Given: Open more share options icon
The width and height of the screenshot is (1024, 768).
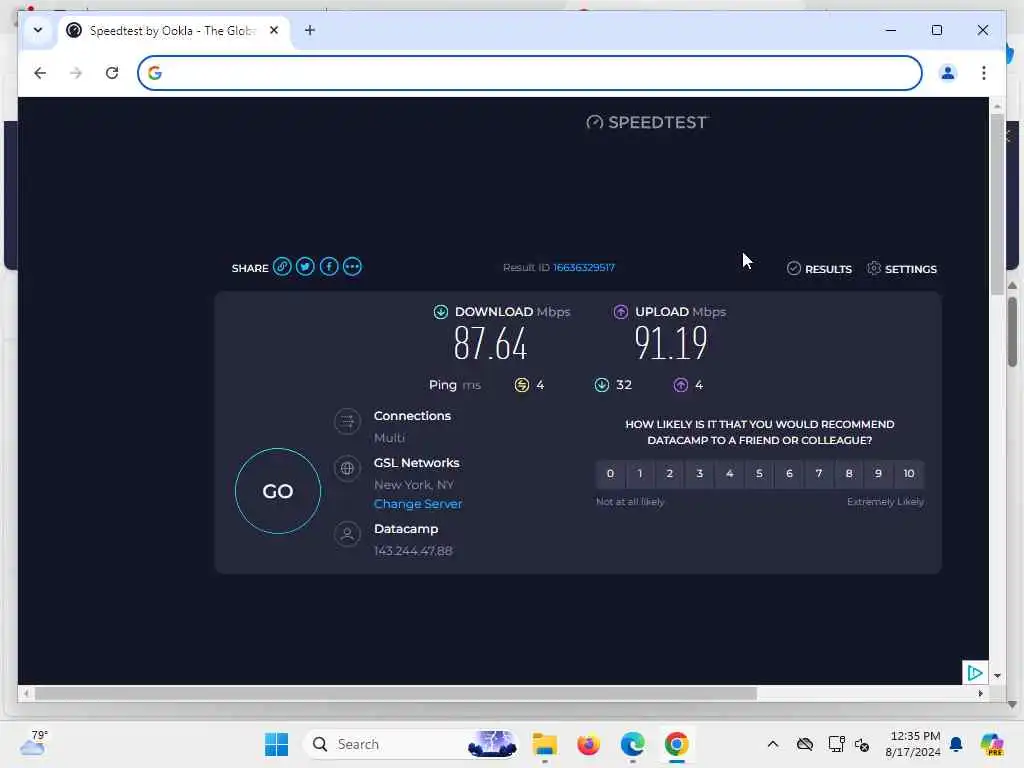Looking at the screenshot, I should point(352,266).
